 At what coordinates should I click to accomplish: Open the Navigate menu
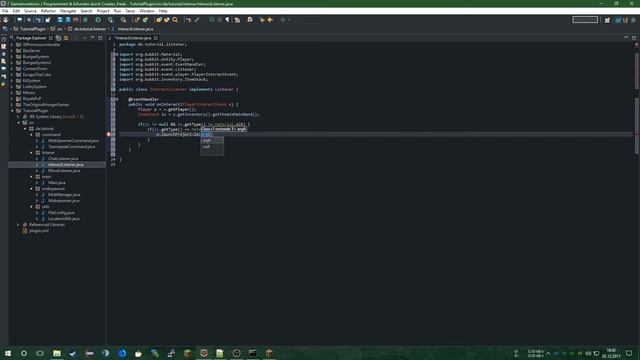[x=68, y=11]
